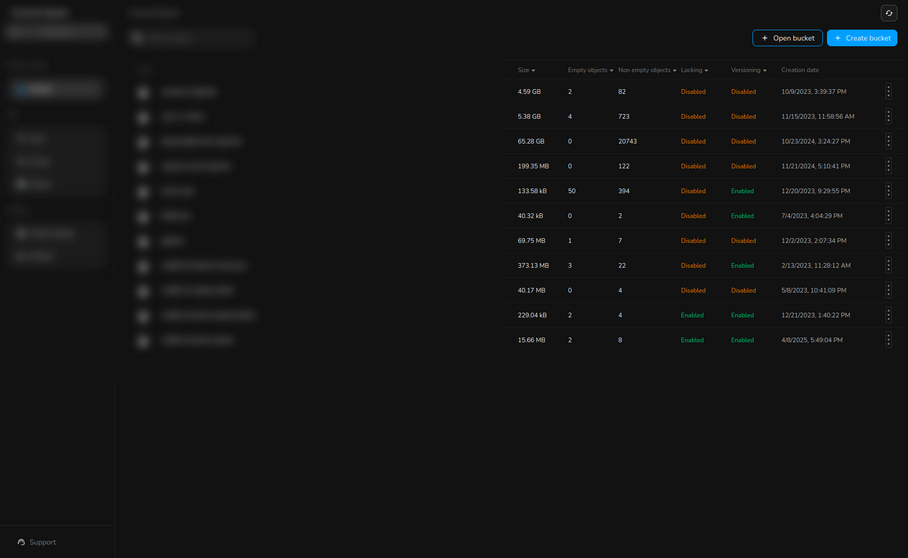Sort the table by Locking status

(694, 70)
